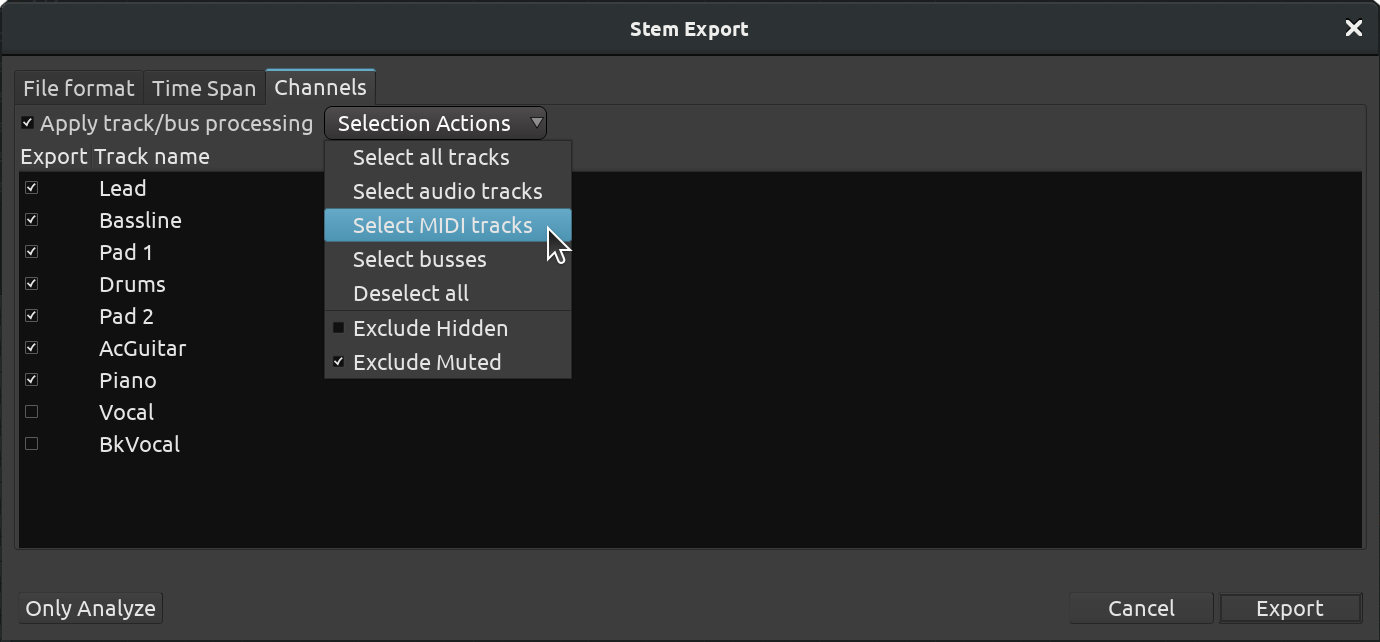Uncheck the Piano track export box

point(32,380)
